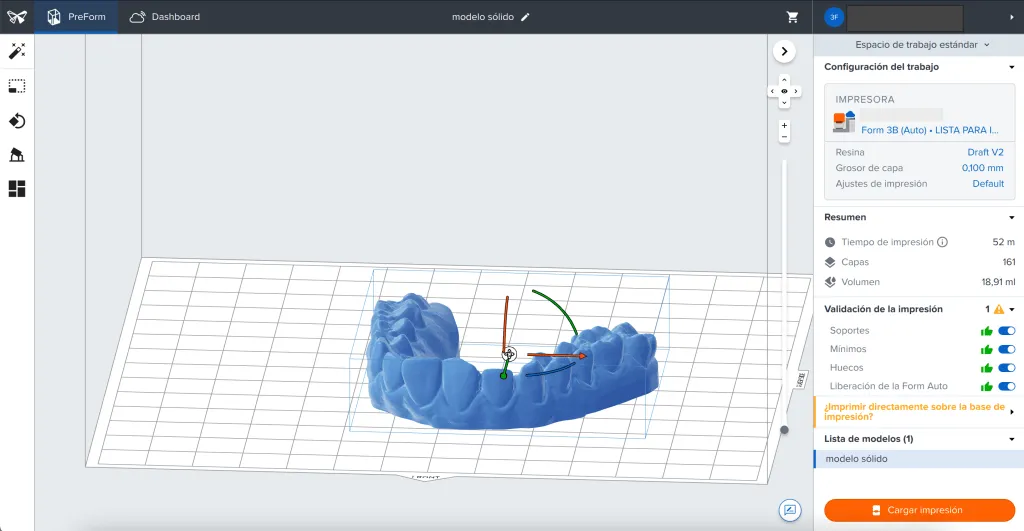Switch to the PreForm tab

(x=76, y=17)
